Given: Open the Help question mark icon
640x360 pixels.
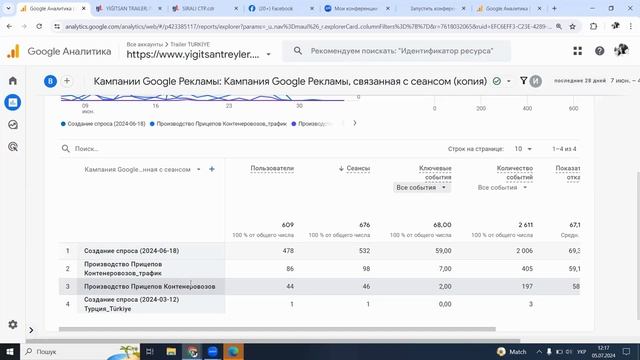Looking at the screenshot, I should (x=599, y=51).
